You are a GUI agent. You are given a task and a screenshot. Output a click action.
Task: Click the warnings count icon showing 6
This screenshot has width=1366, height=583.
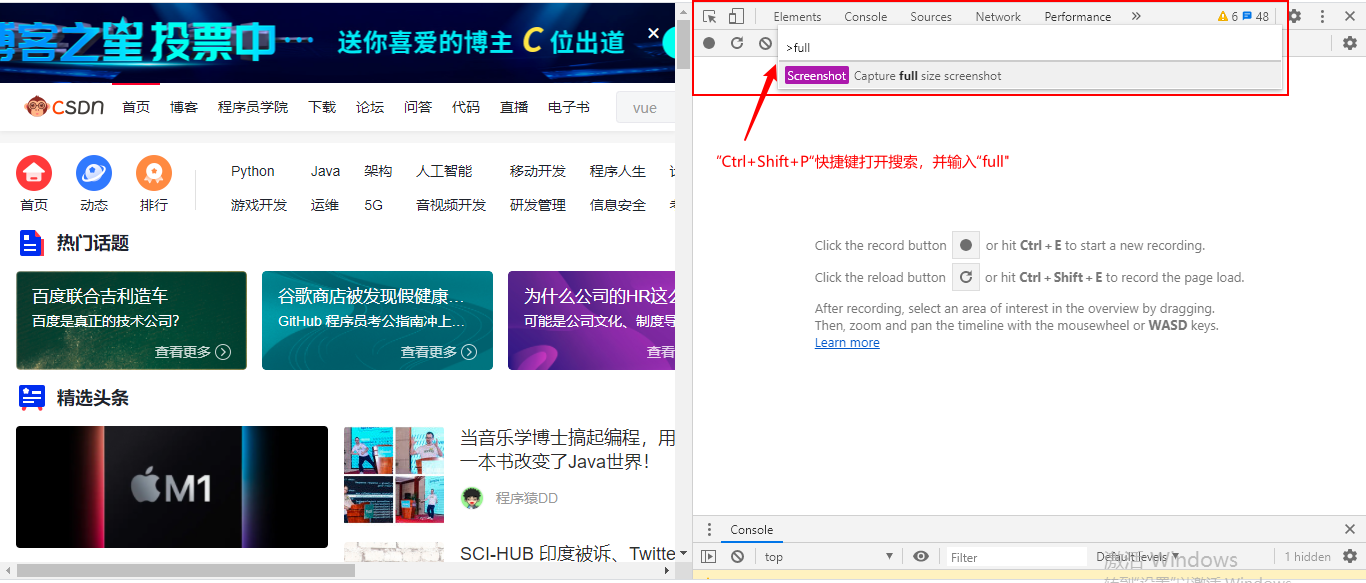pyautogui.click(x=1227, y=17)
